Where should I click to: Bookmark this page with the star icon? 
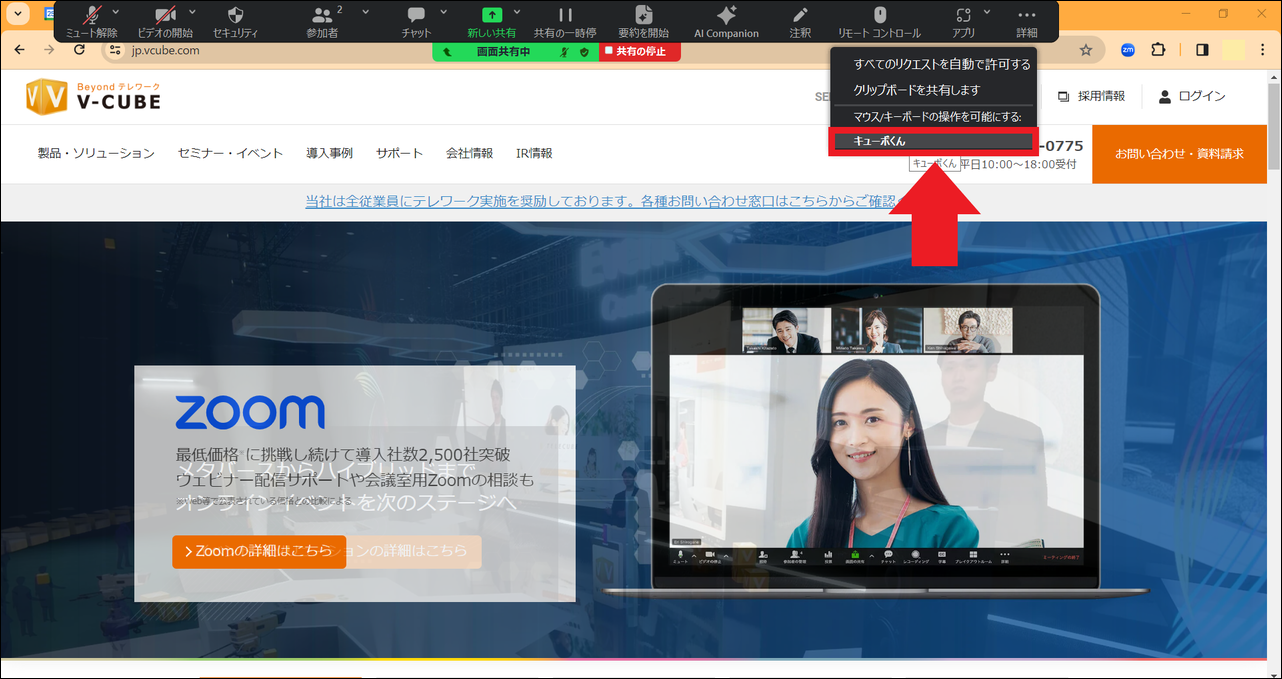(1086, 50)
